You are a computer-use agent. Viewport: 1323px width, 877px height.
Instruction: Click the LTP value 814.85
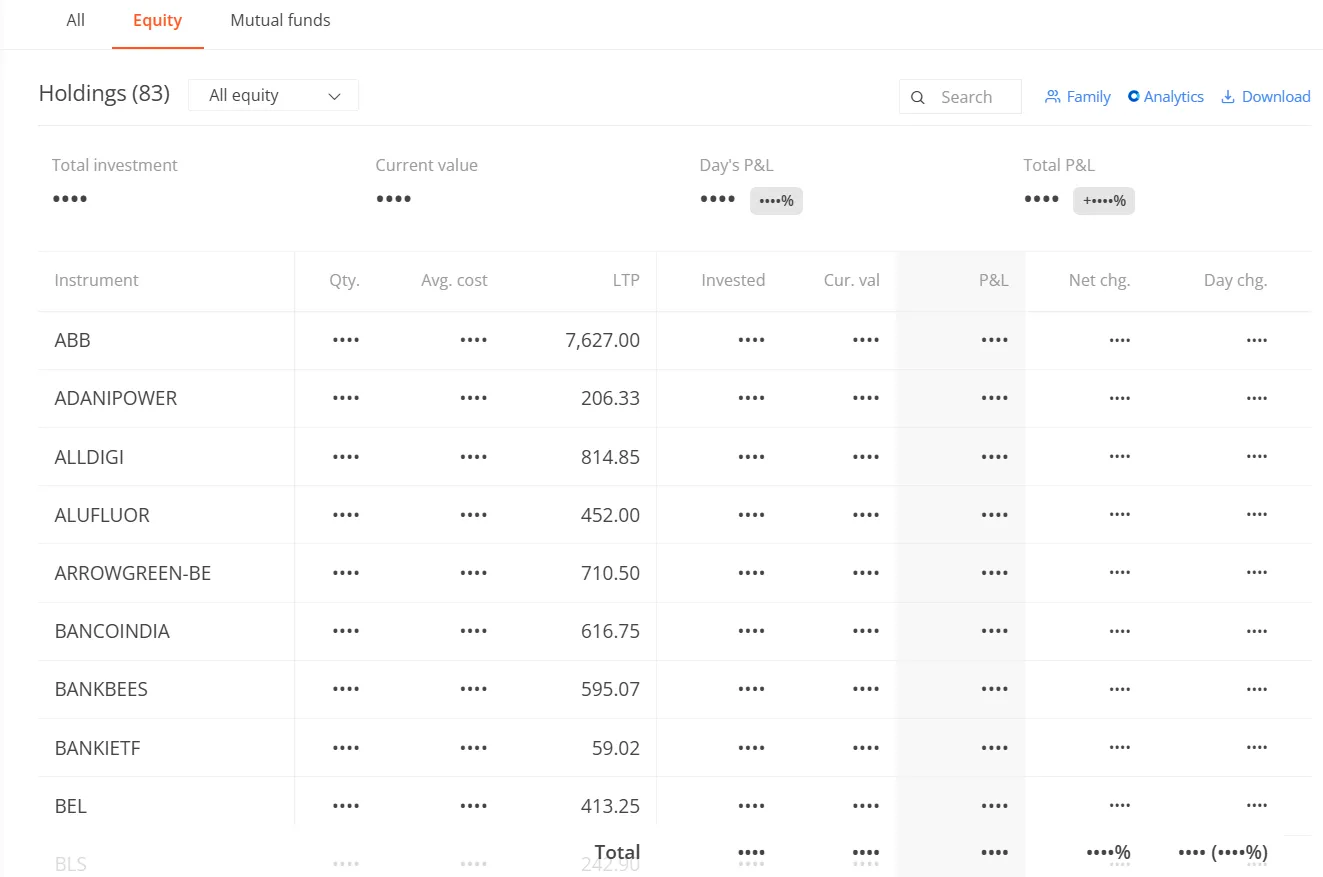610,457
